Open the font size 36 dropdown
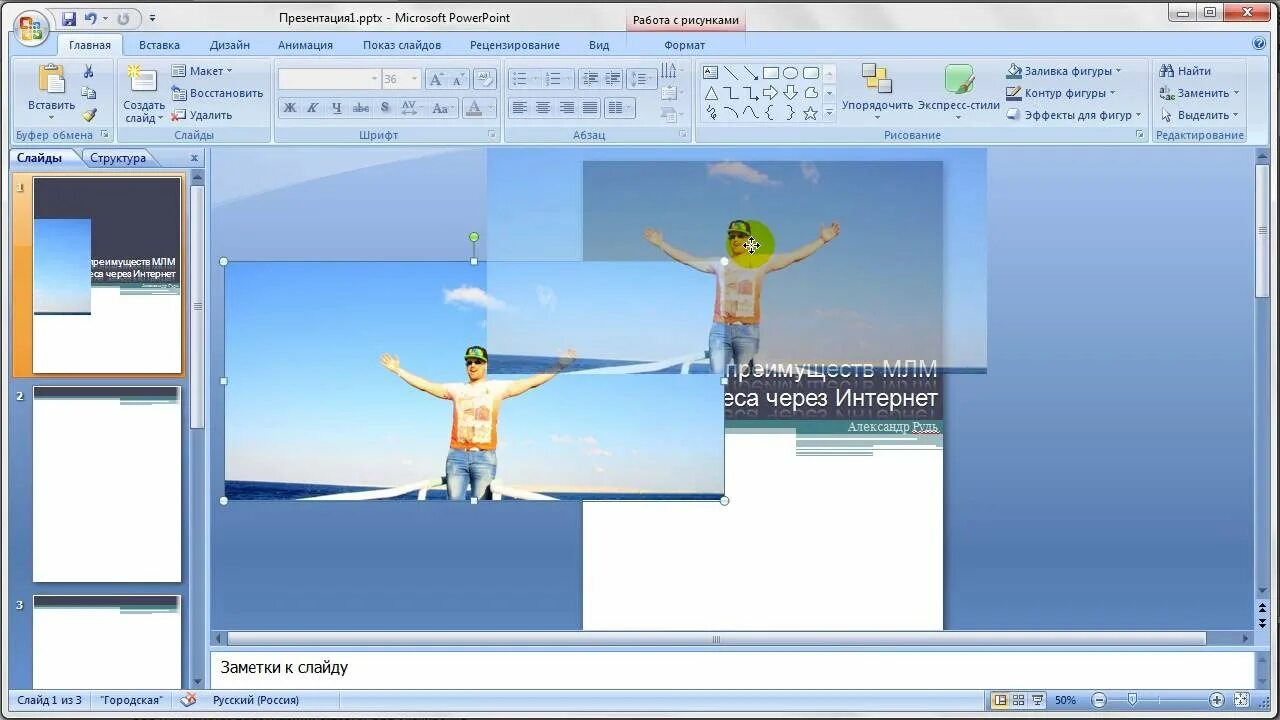The height and width of the screenshot is (720, 1280). click(414, 79)
